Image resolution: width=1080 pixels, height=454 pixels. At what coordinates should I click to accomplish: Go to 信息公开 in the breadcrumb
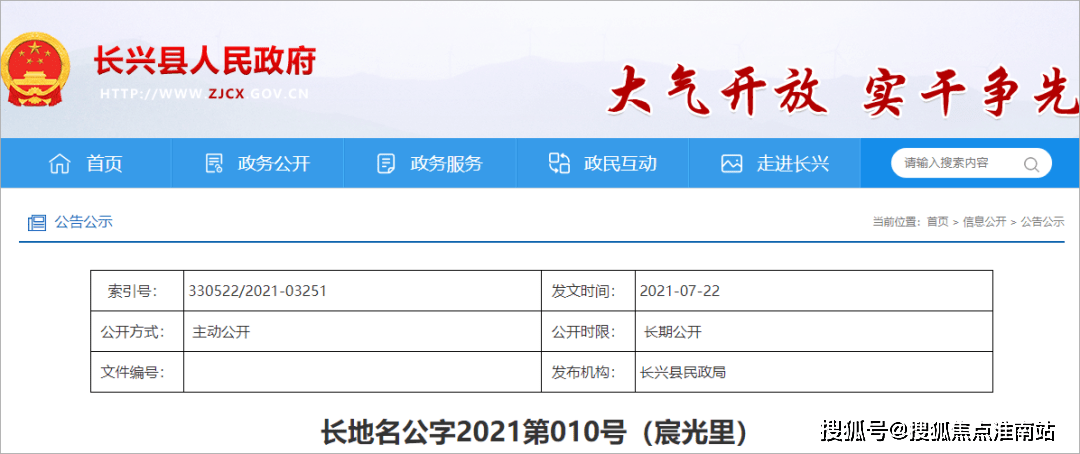(984, 222)
